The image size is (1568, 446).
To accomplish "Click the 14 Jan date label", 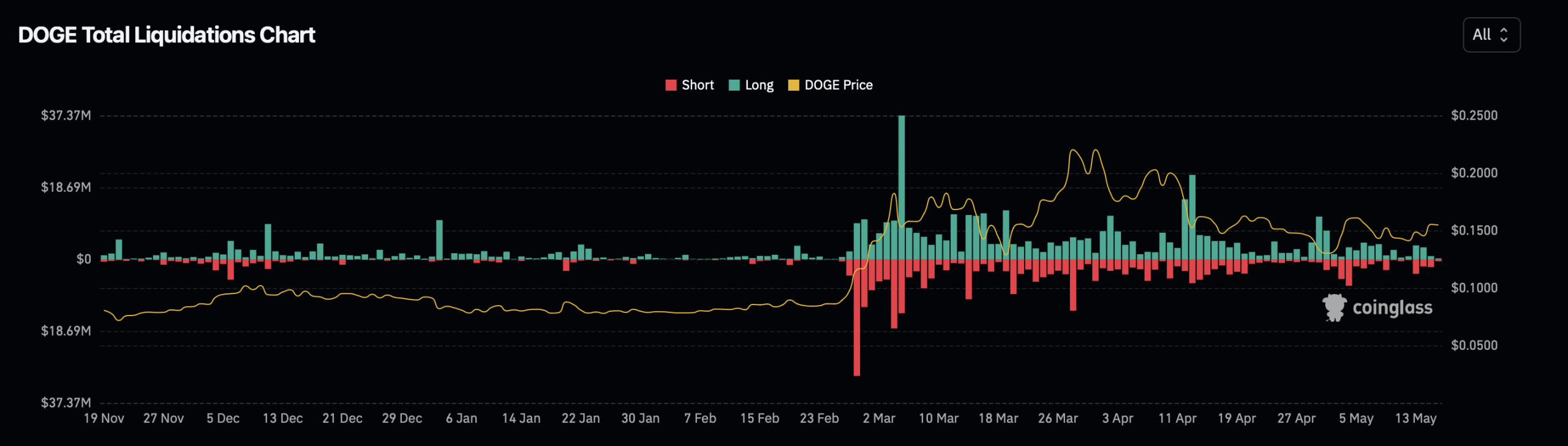I will click(x=521, y=418).
